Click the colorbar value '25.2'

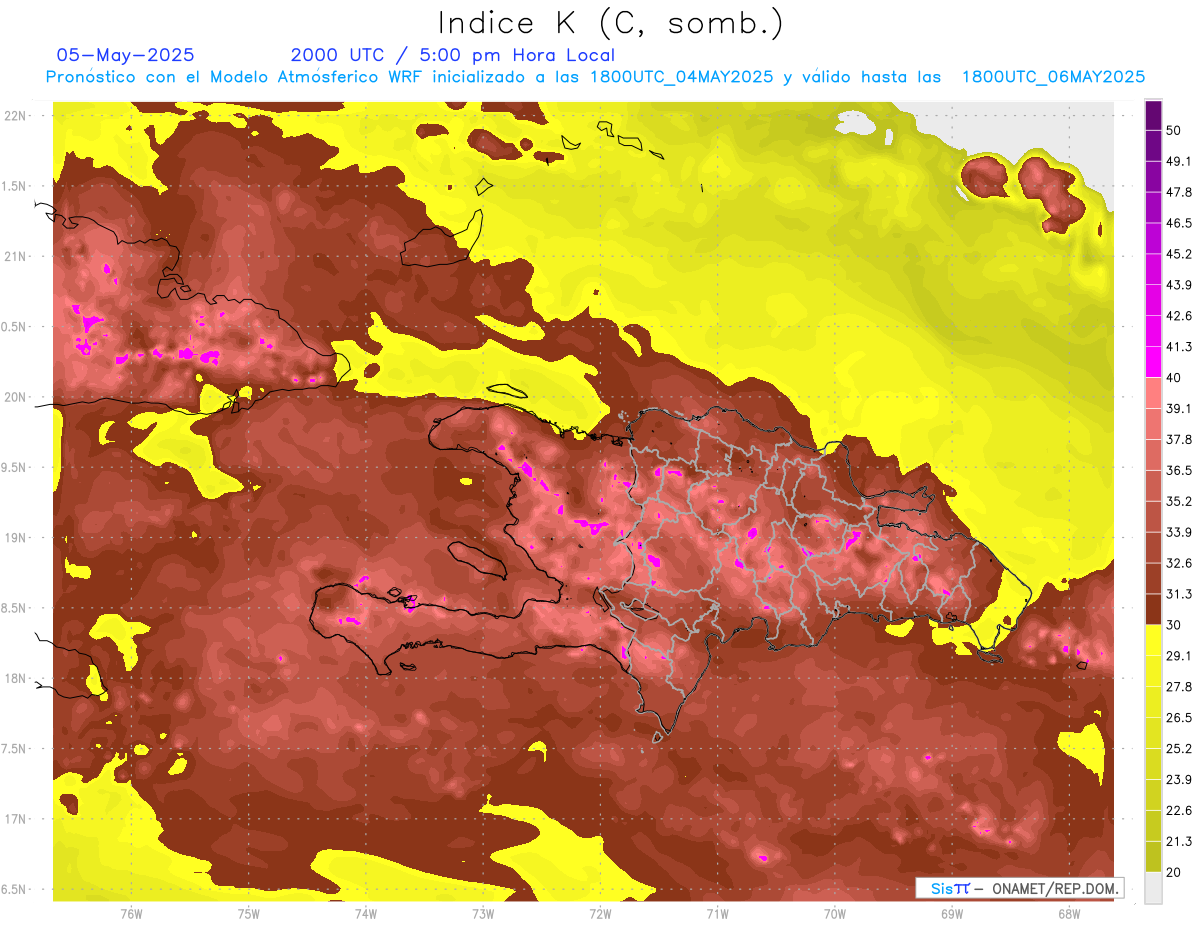pyautogui.click(x=1179, y=749)
